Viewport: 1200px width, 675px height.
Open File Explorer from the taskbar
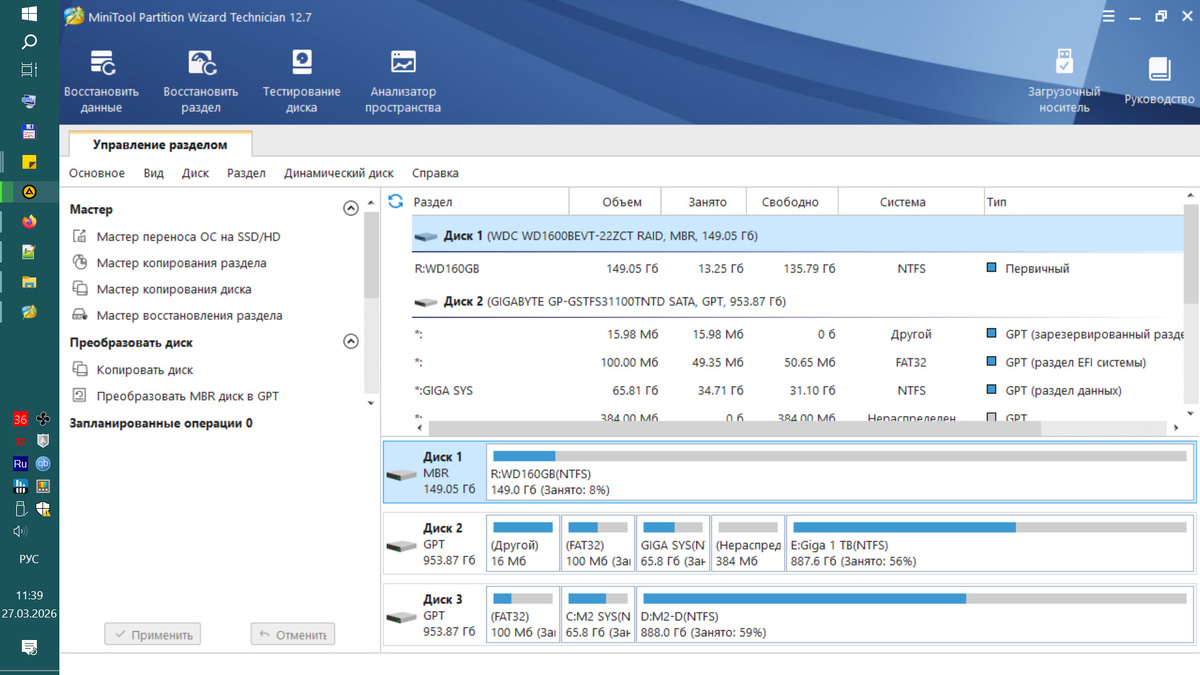(29, 282)
